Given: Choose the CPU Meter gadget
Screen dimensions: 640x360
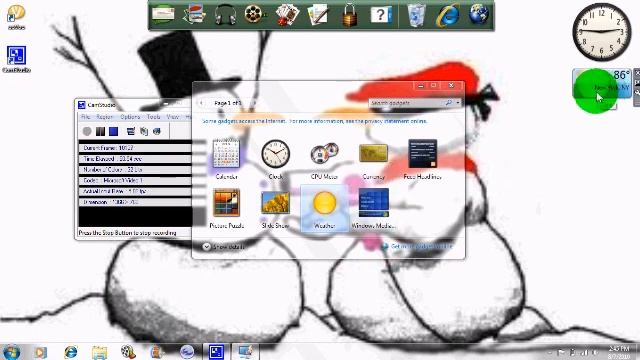Looking at the screenshot, I should point(324,158).
